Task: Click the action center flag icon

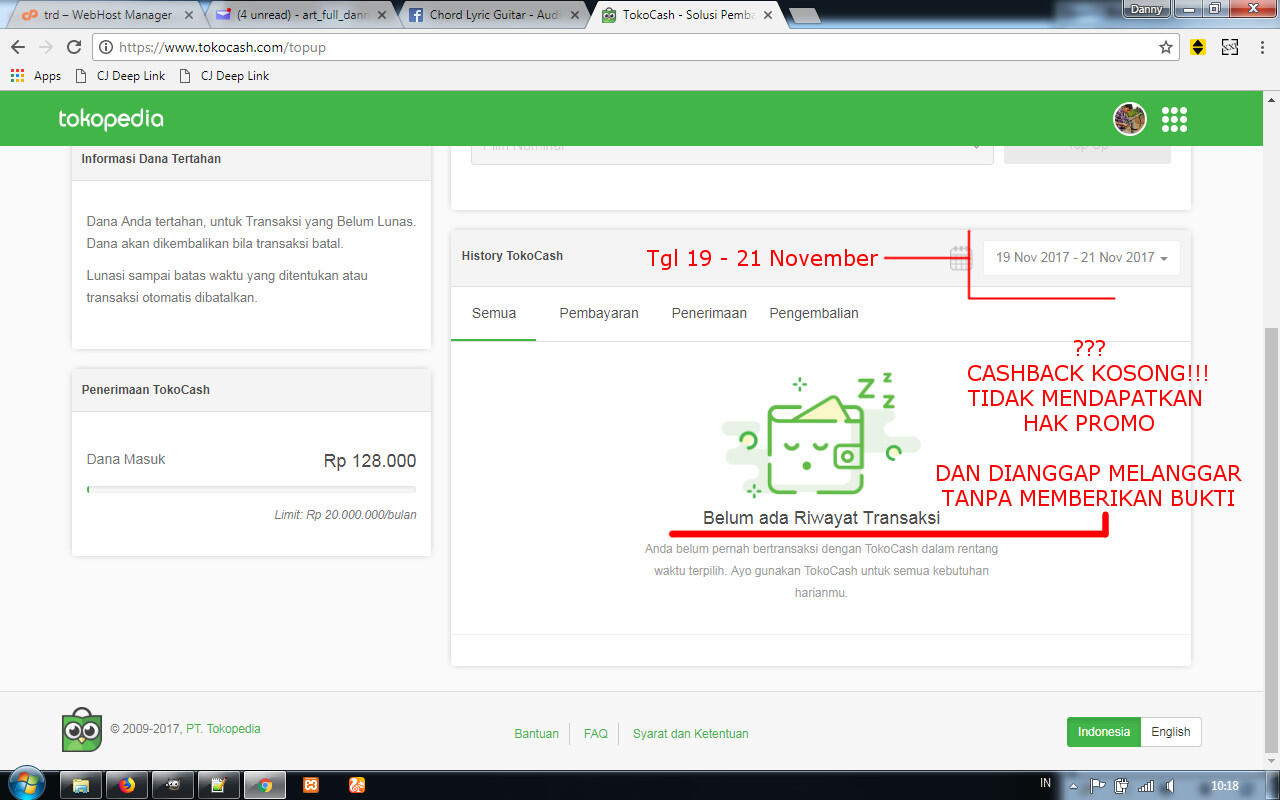Action: click(x=1097, y=785)
